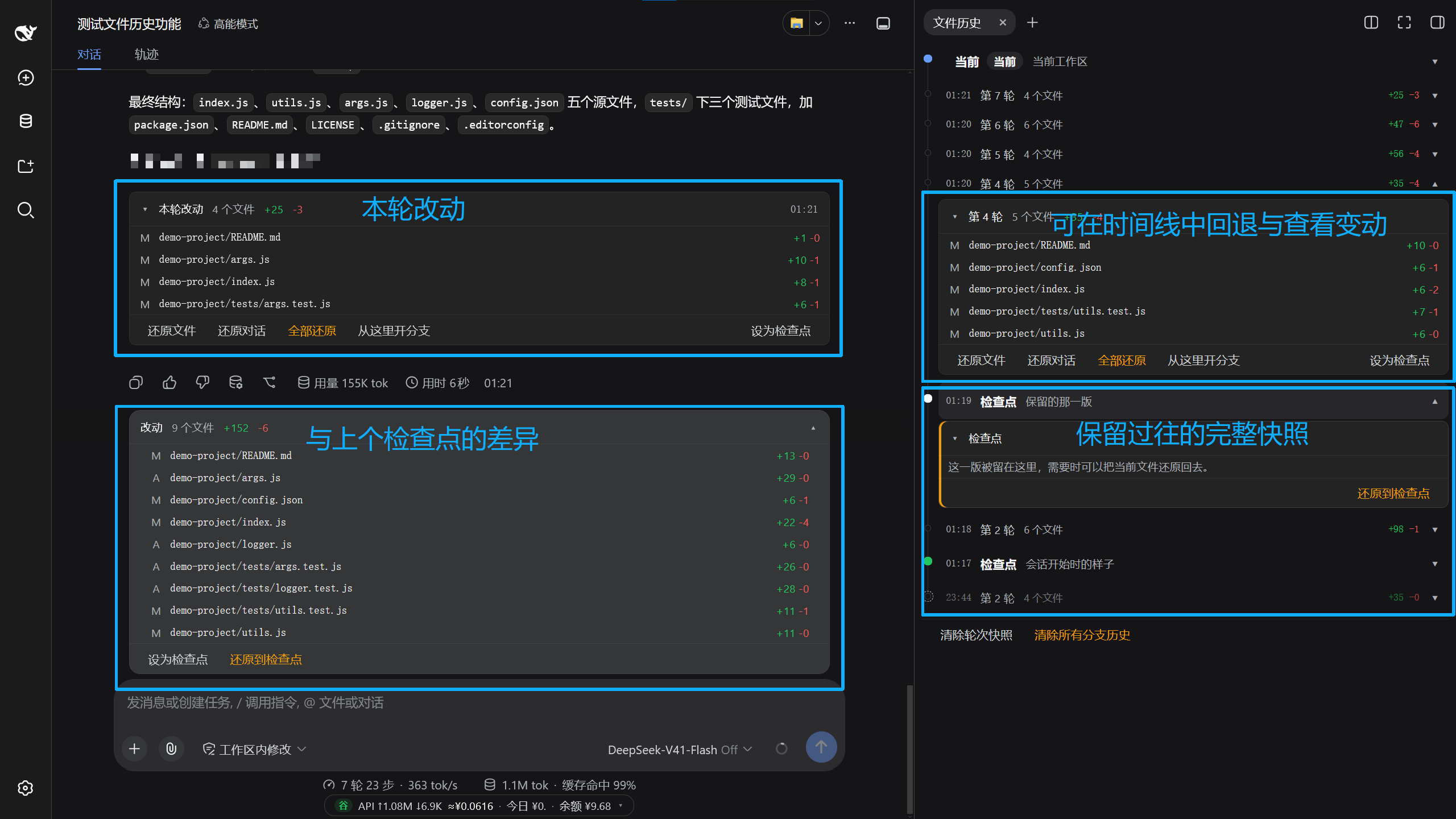1456x819 pixels.
Task: Open the DeepSeek-V41-Flash model dropdown
Action: tap(680, 750)
